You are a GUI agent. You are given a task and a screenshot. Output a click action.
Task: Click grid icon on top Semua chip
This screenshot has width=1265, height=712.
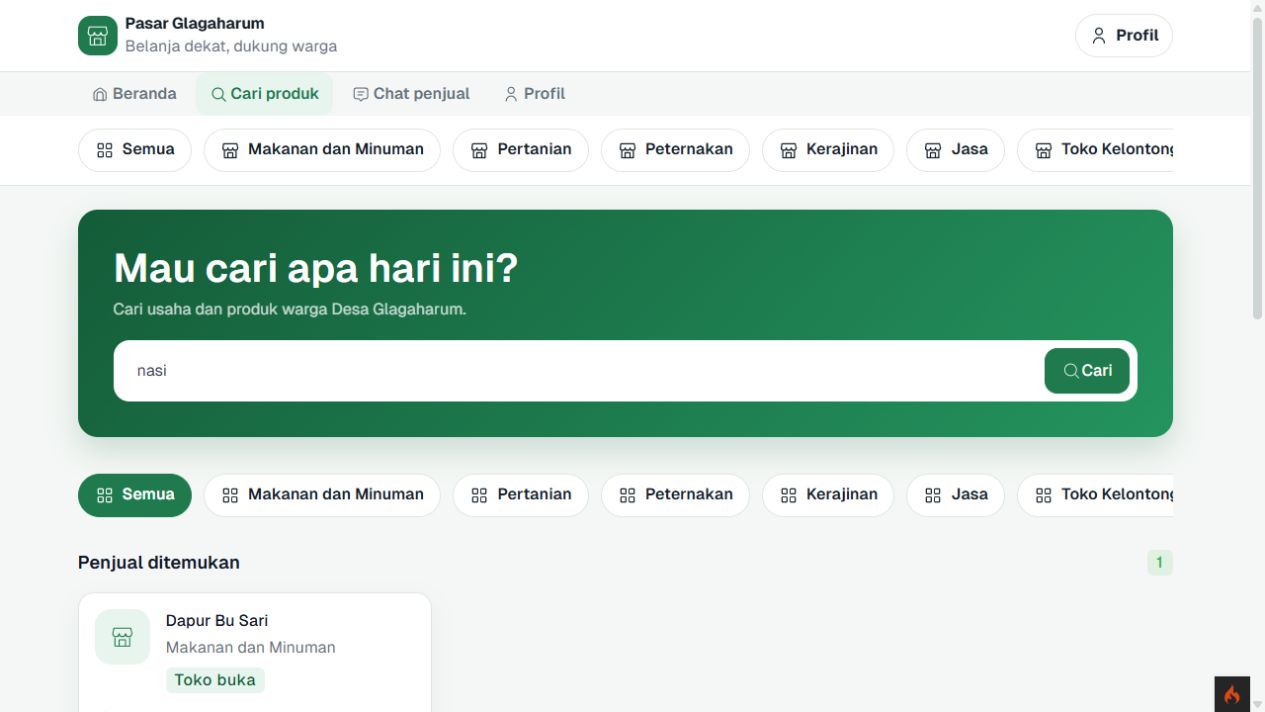[104, 150]
